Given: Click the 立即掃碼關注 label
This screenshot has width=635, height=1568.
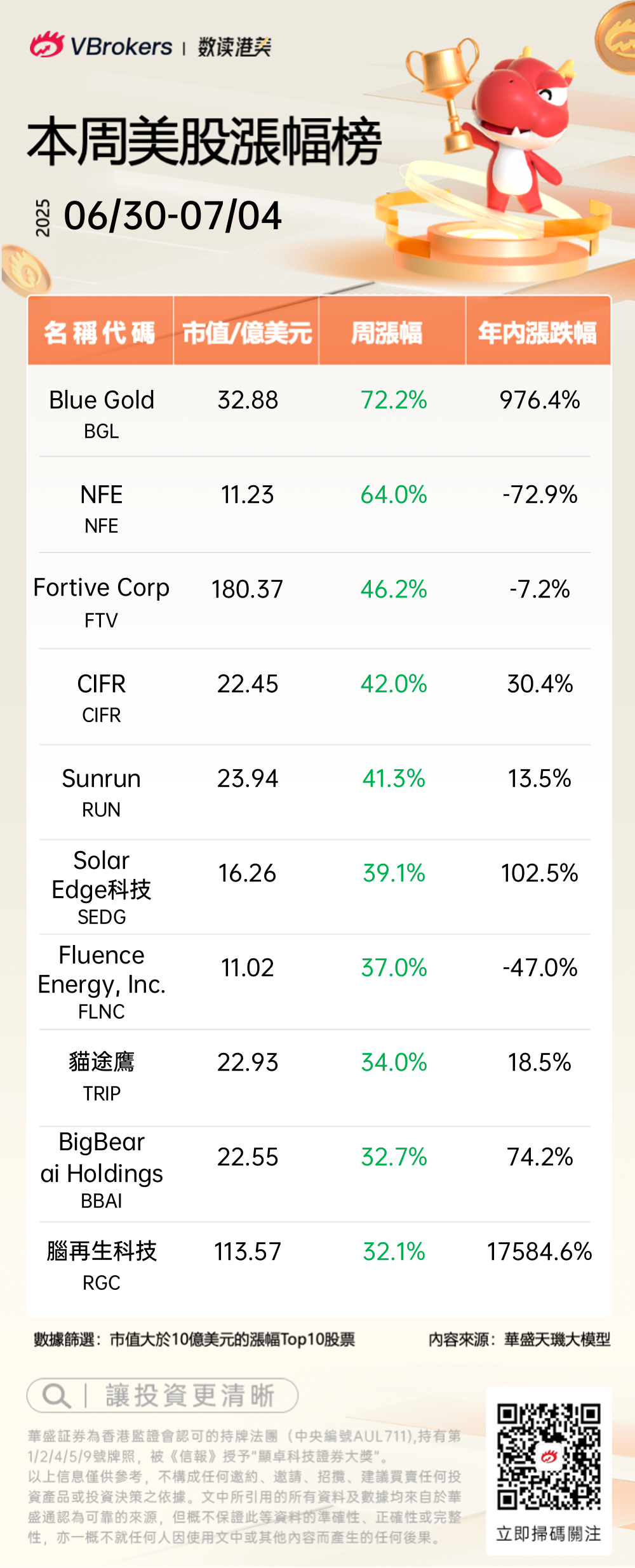Looking at the screenshot, I should pos(549,1534).
